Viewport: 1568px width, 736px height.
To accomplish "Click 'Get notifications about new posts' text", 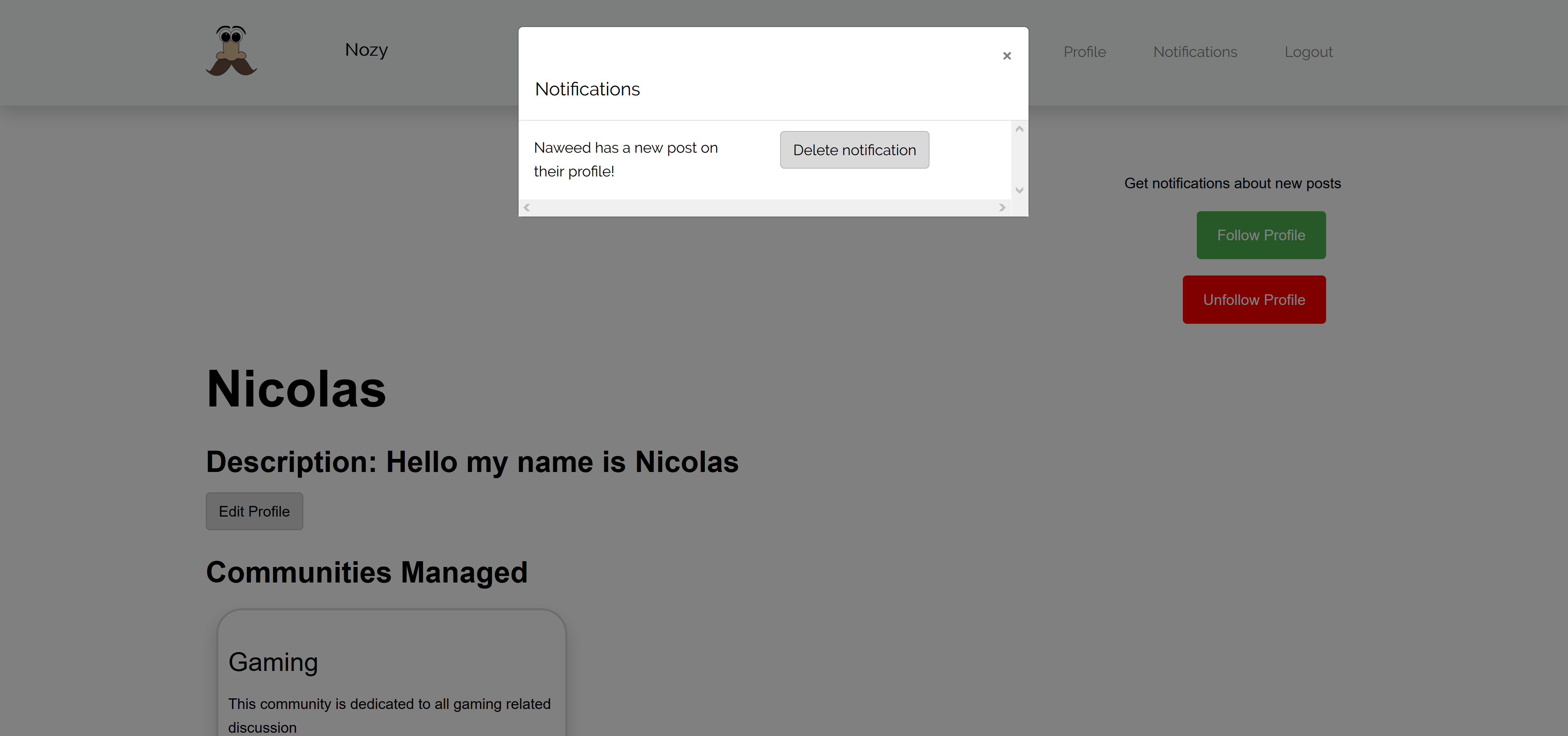I will 1233,183.
